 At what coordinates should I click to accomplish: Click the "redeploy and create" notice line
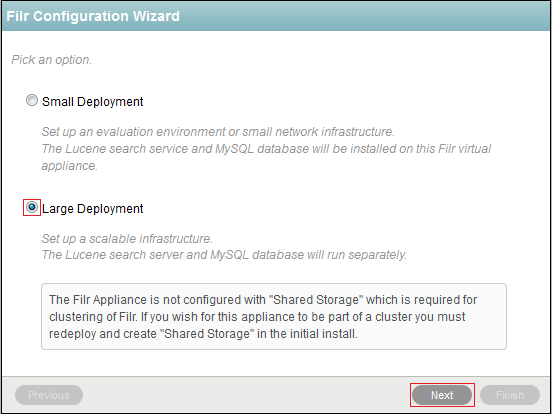pyautogui.click(x=203, y=334)
